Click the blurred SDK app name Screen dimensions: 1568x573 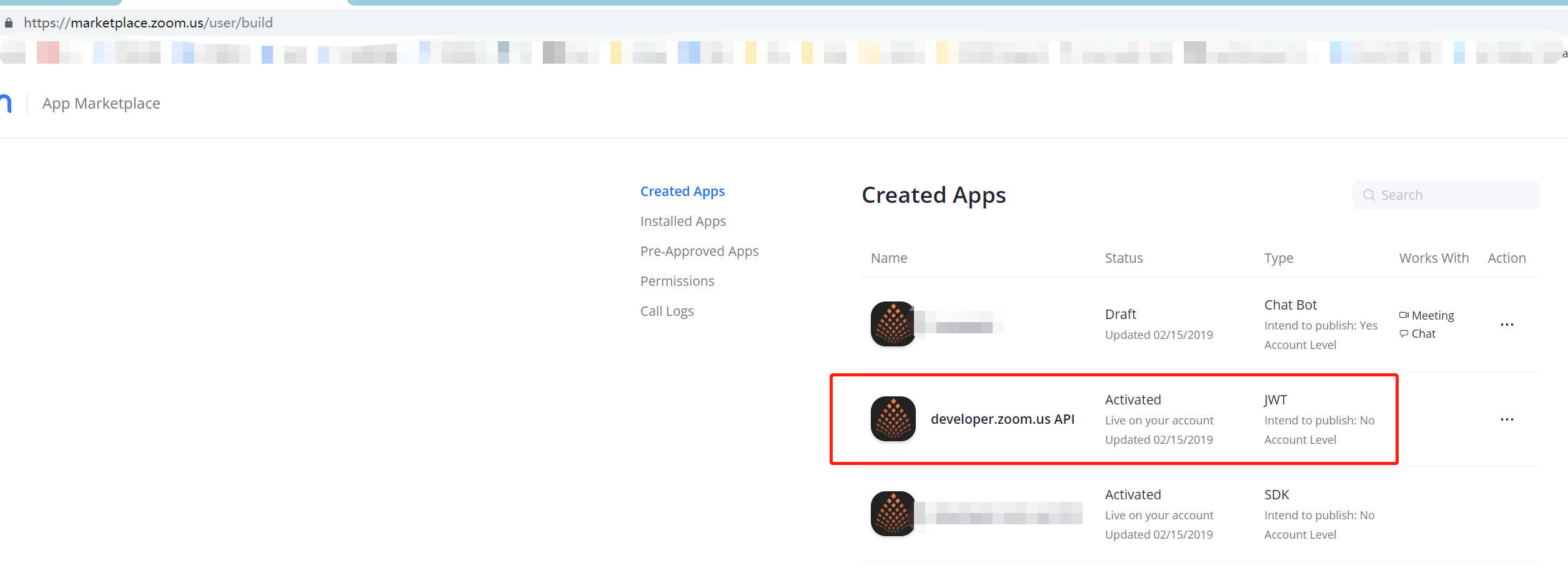click(x=1000, y=513)
